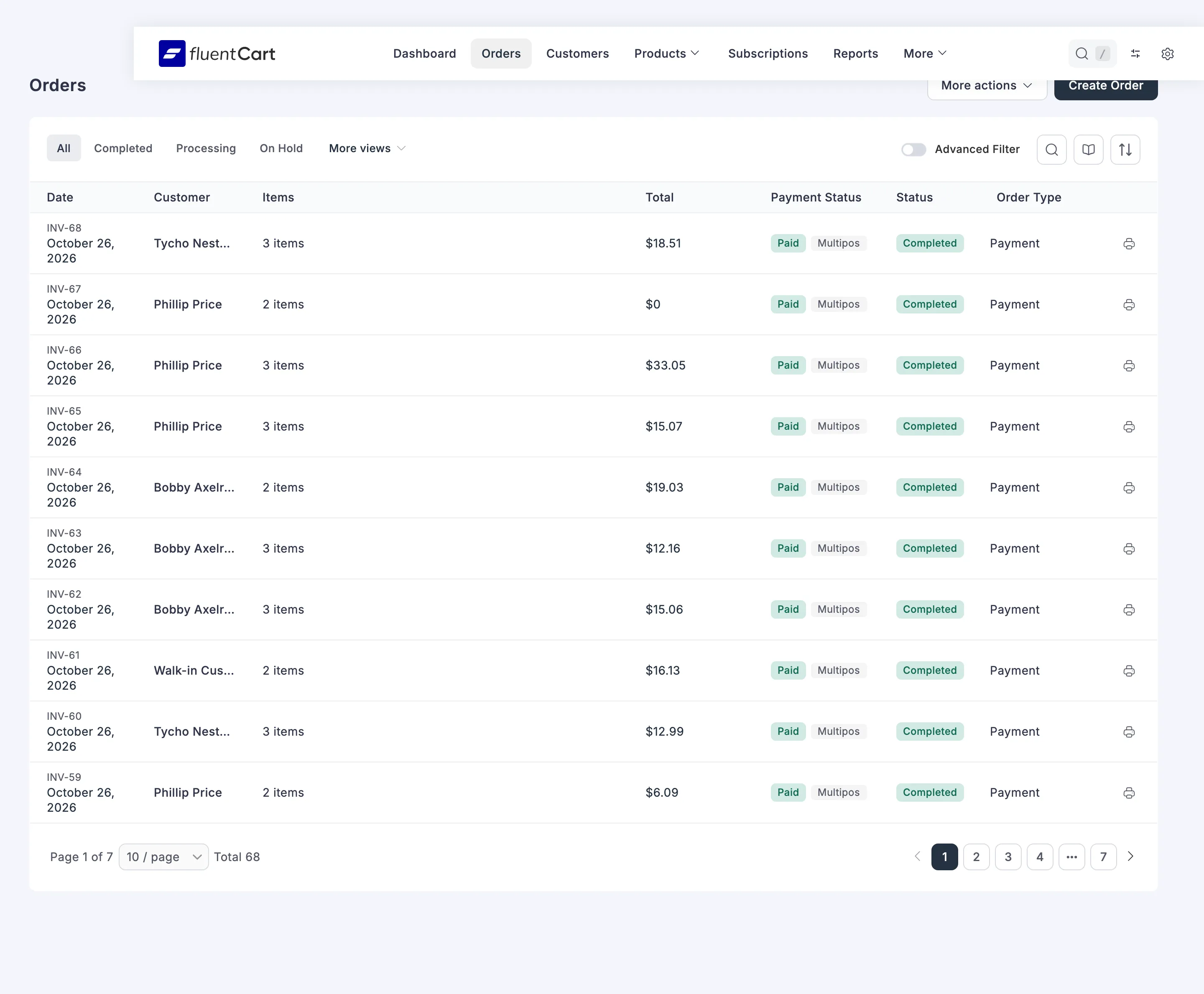Image resolution: width=1204 pixels, height=994 pixels.
Task: Expand the Products menu
Action: 667,53
